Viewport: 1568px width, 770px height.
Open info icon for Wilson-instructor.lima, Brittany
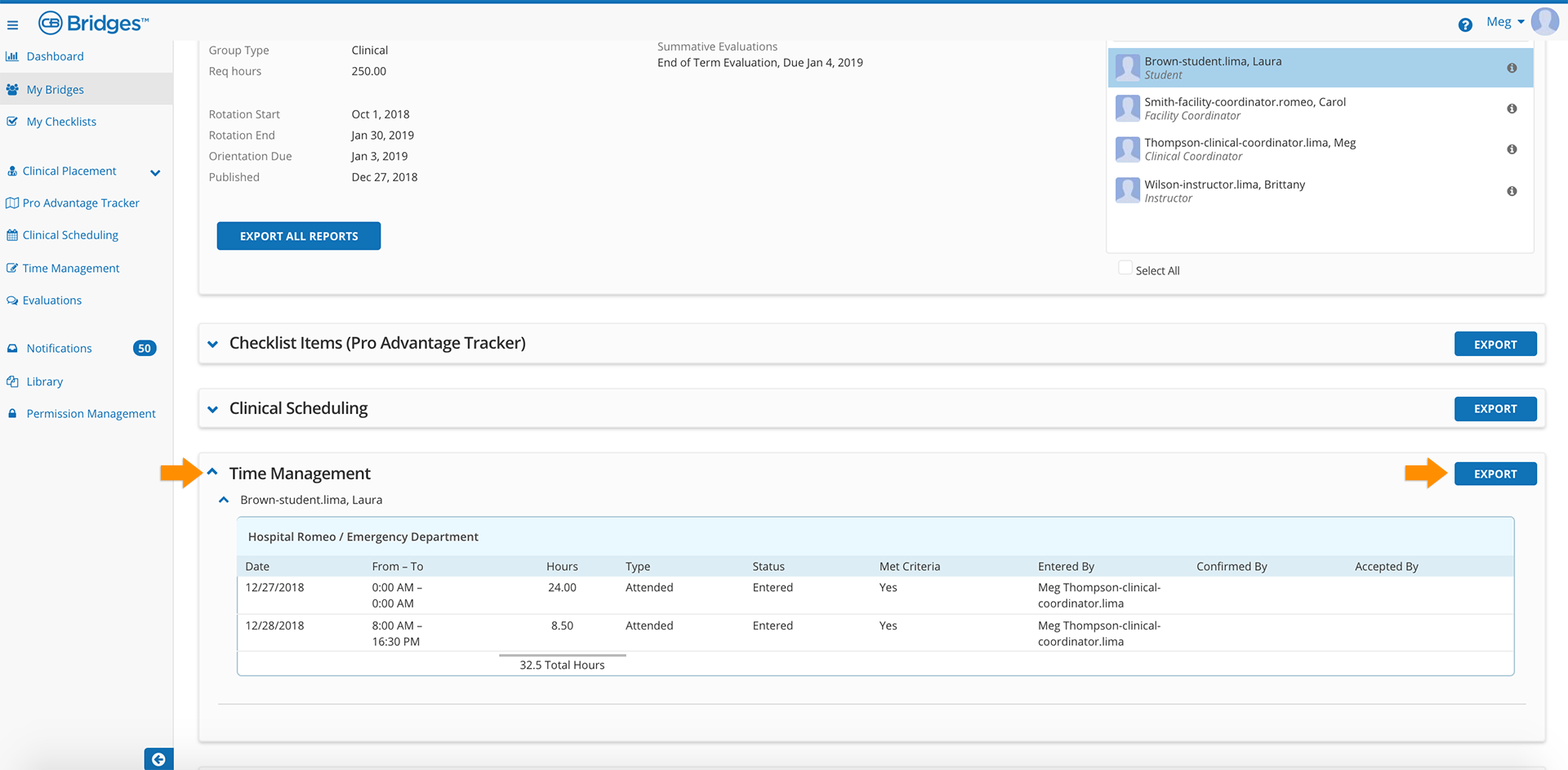1512,191
